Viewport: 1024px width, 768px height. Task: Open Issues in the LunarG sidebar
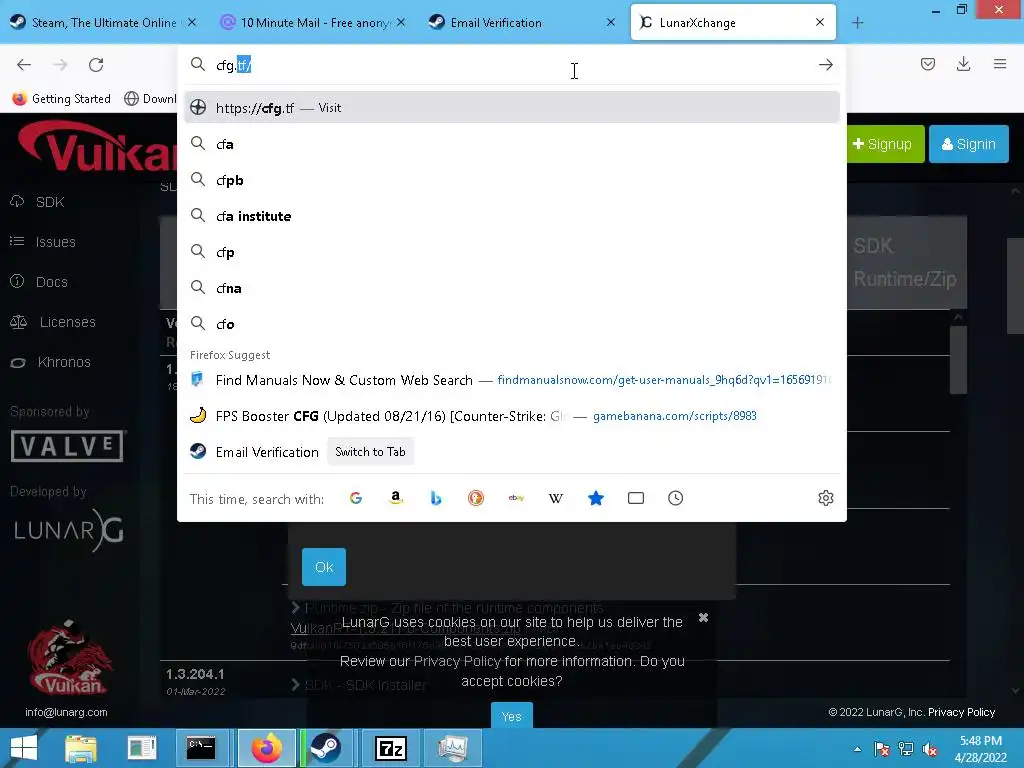click(55, 242)
